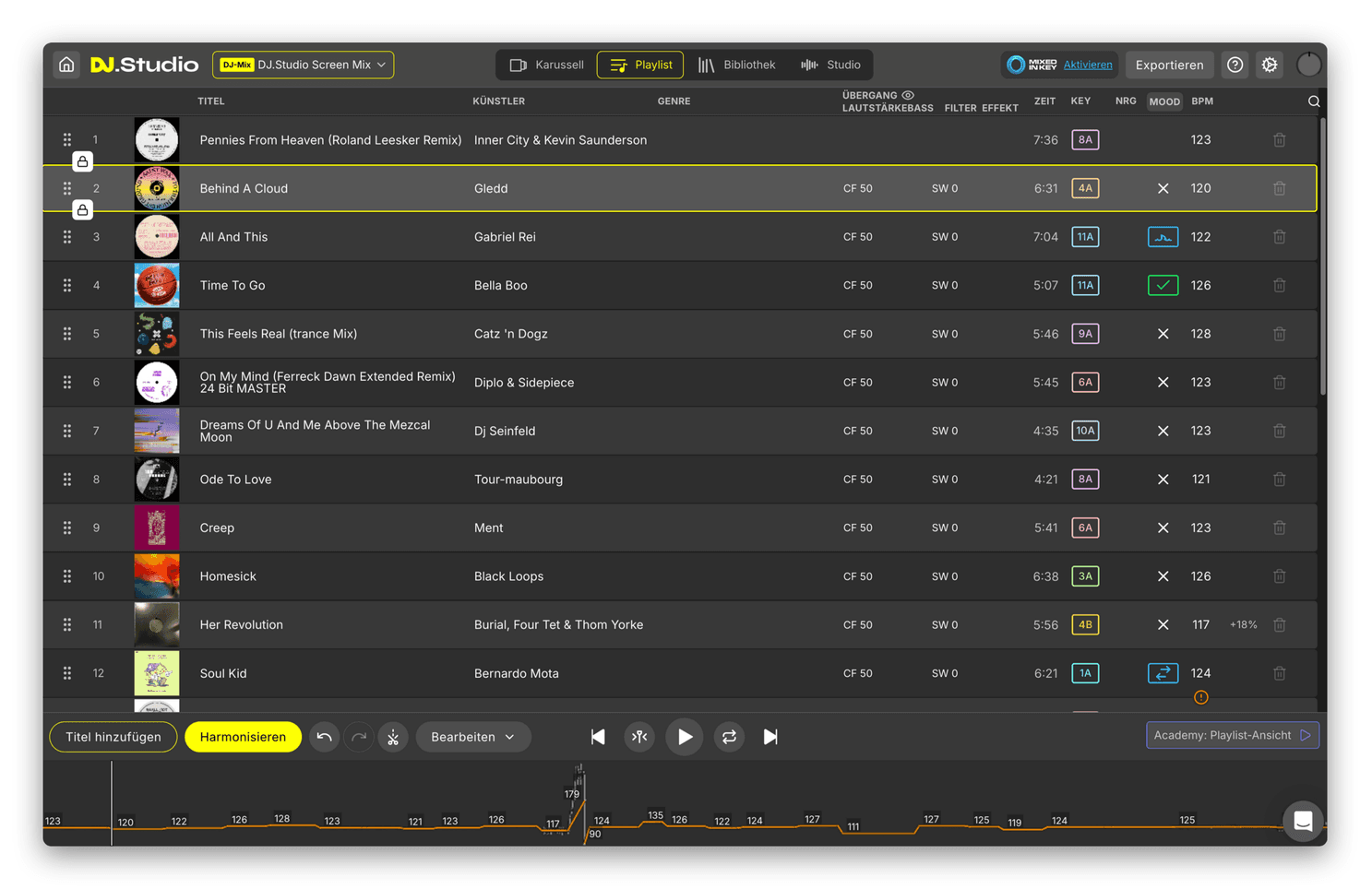Click the playlist vertical scrollbar
Viewport: 1372px width, 889px height.
tap(1322, 258)
